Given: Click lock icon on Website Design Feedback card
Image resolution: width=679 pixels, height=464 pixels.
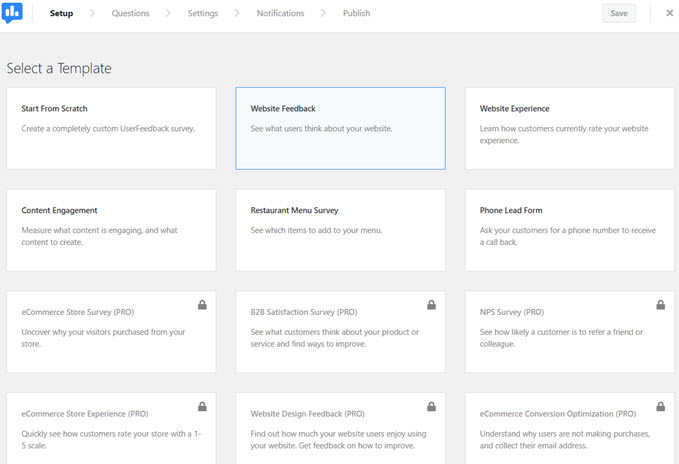Looking at the screenshot, I should click(431, 407).
